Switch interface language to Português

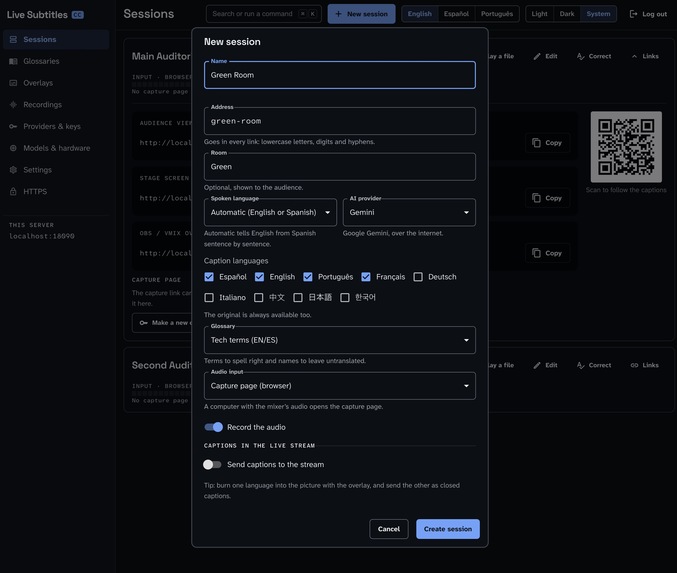point(497,14)
